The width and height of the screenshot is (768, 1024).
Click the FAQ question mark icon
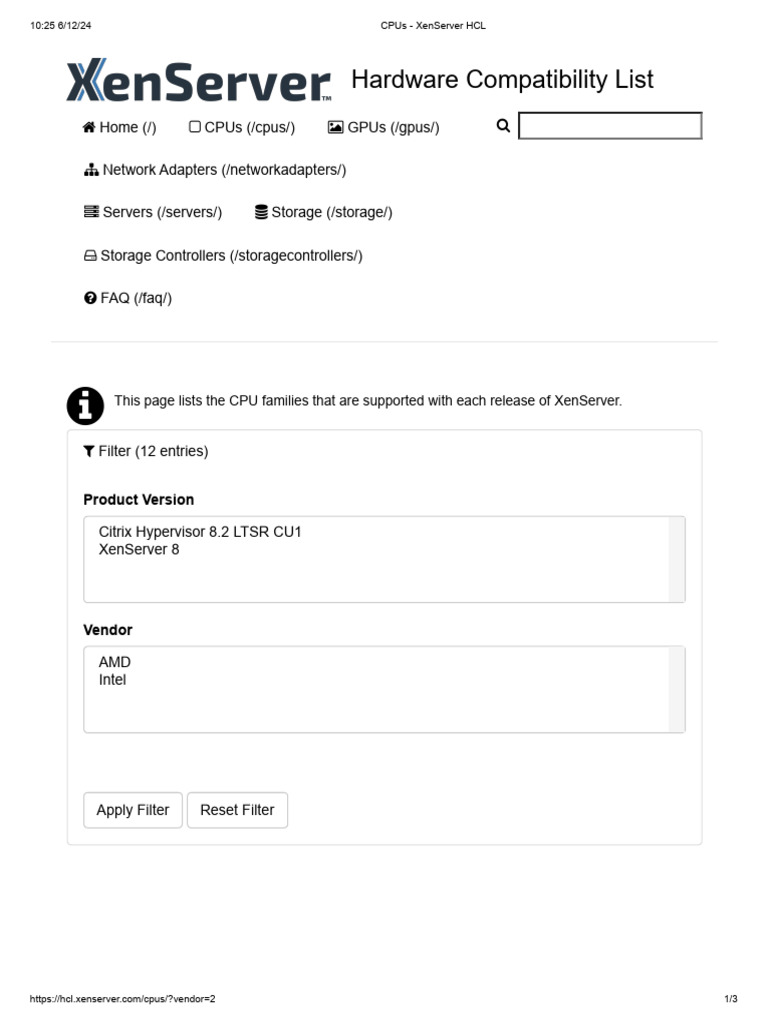coord(90,298)
